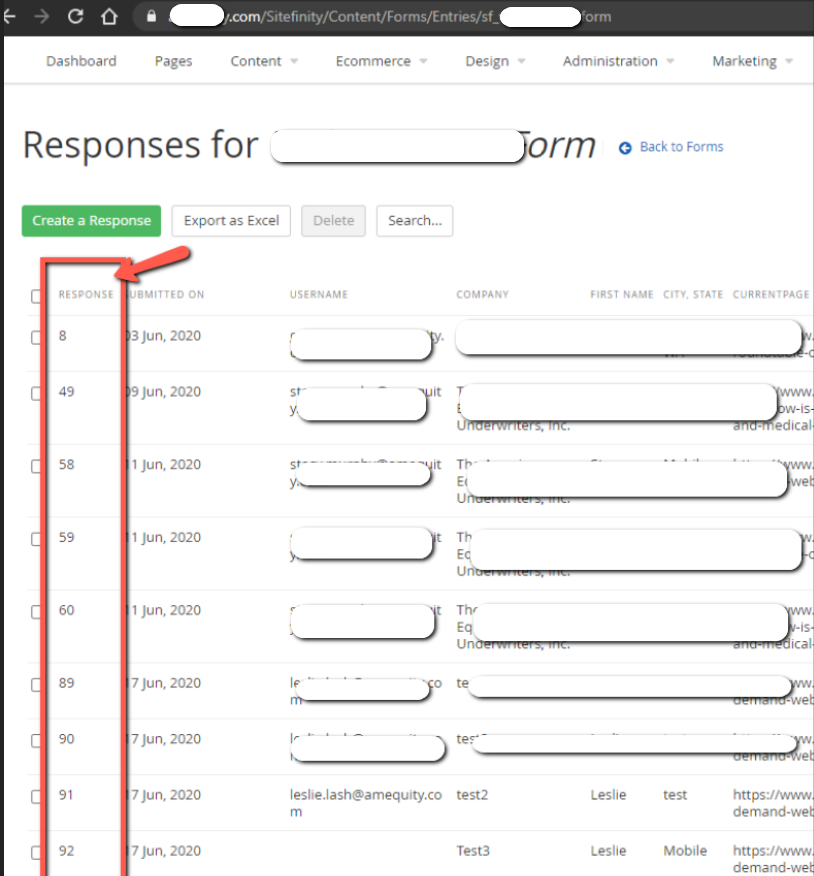Image resolution: width=814 pixels, height=876 pixels.
Task: Select checkbox for response 59
Action: (x=36, y=538)
